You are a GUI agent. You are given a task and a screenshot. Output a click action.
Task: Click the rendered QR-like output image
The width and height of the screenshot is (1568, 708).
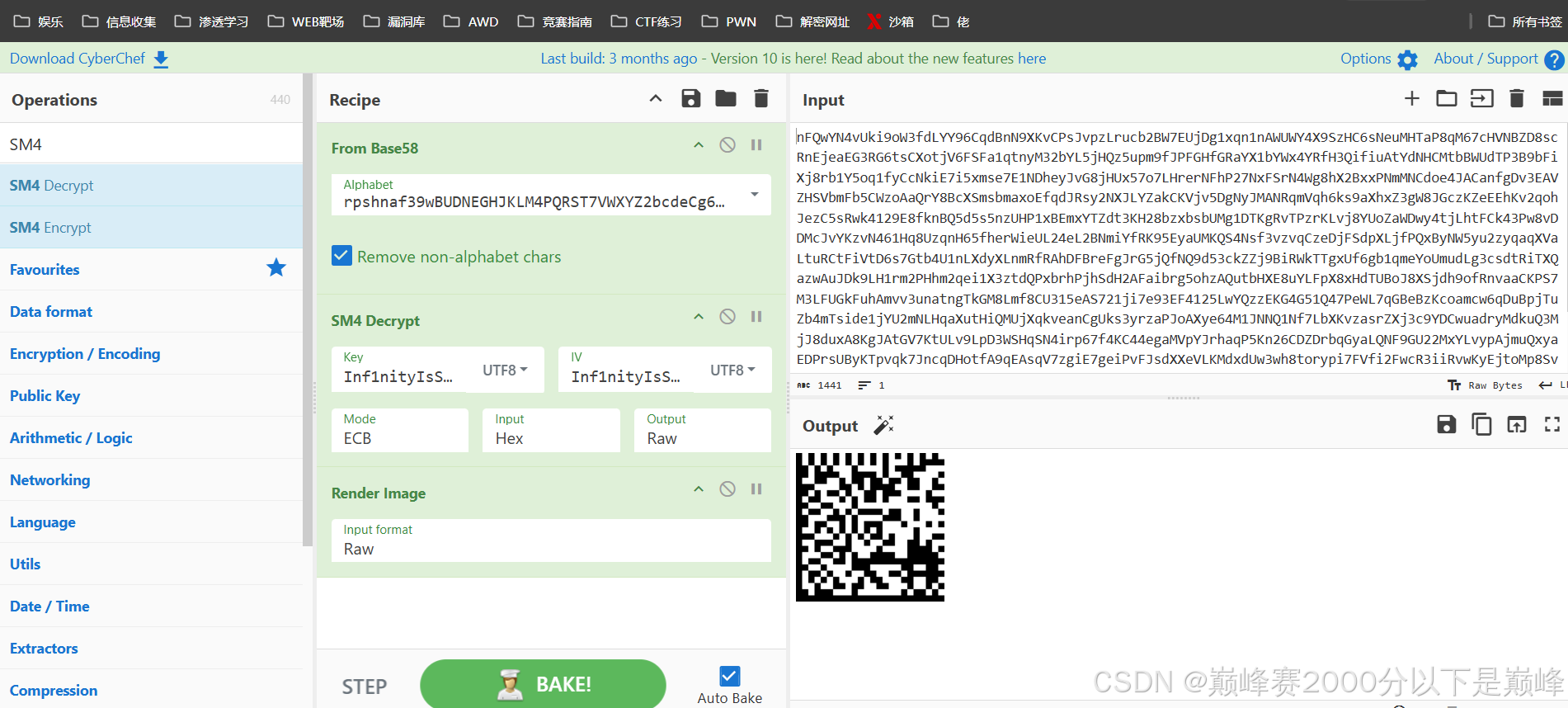pos(870,526)
